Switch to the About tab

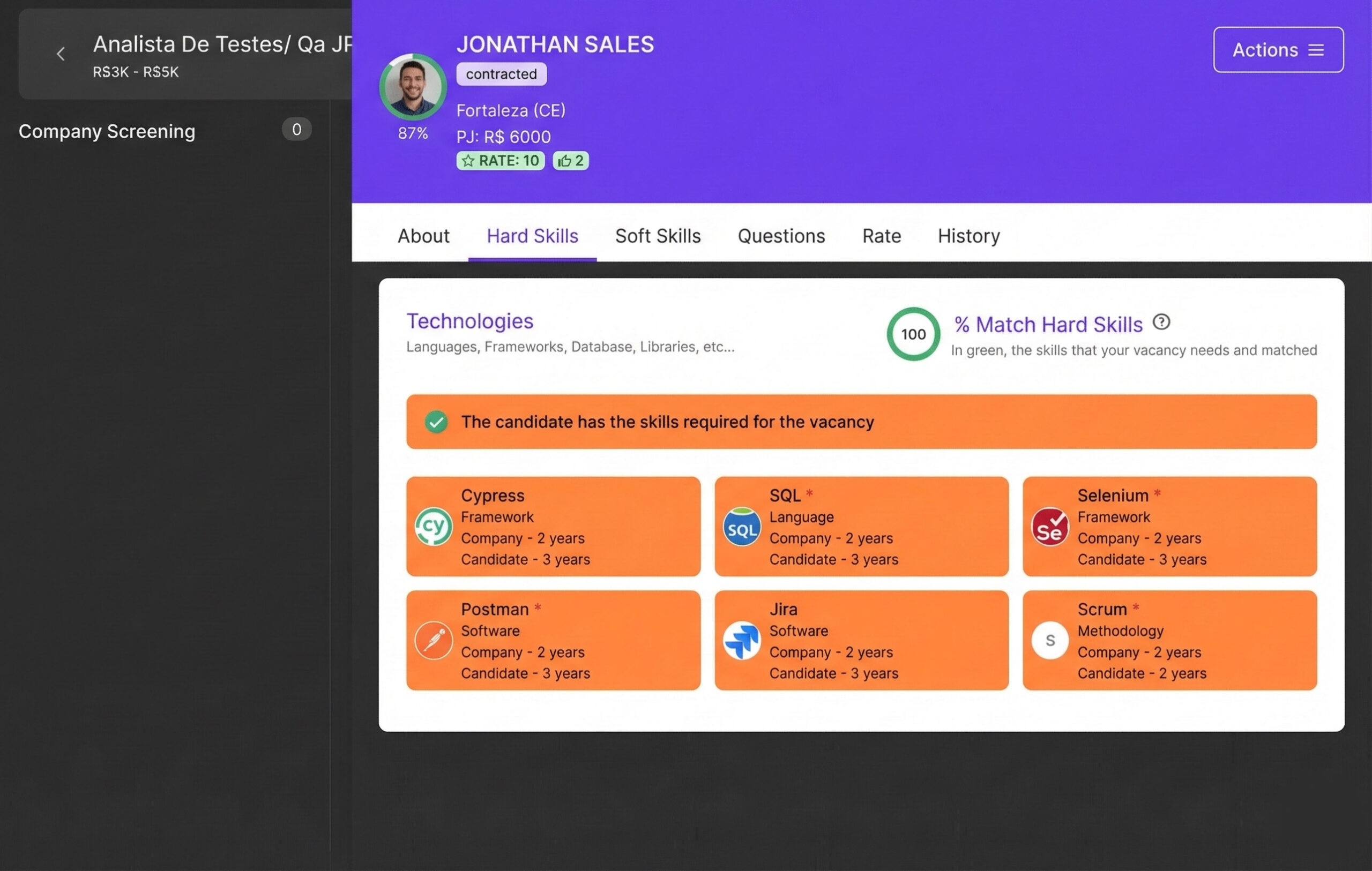[423, 236]
